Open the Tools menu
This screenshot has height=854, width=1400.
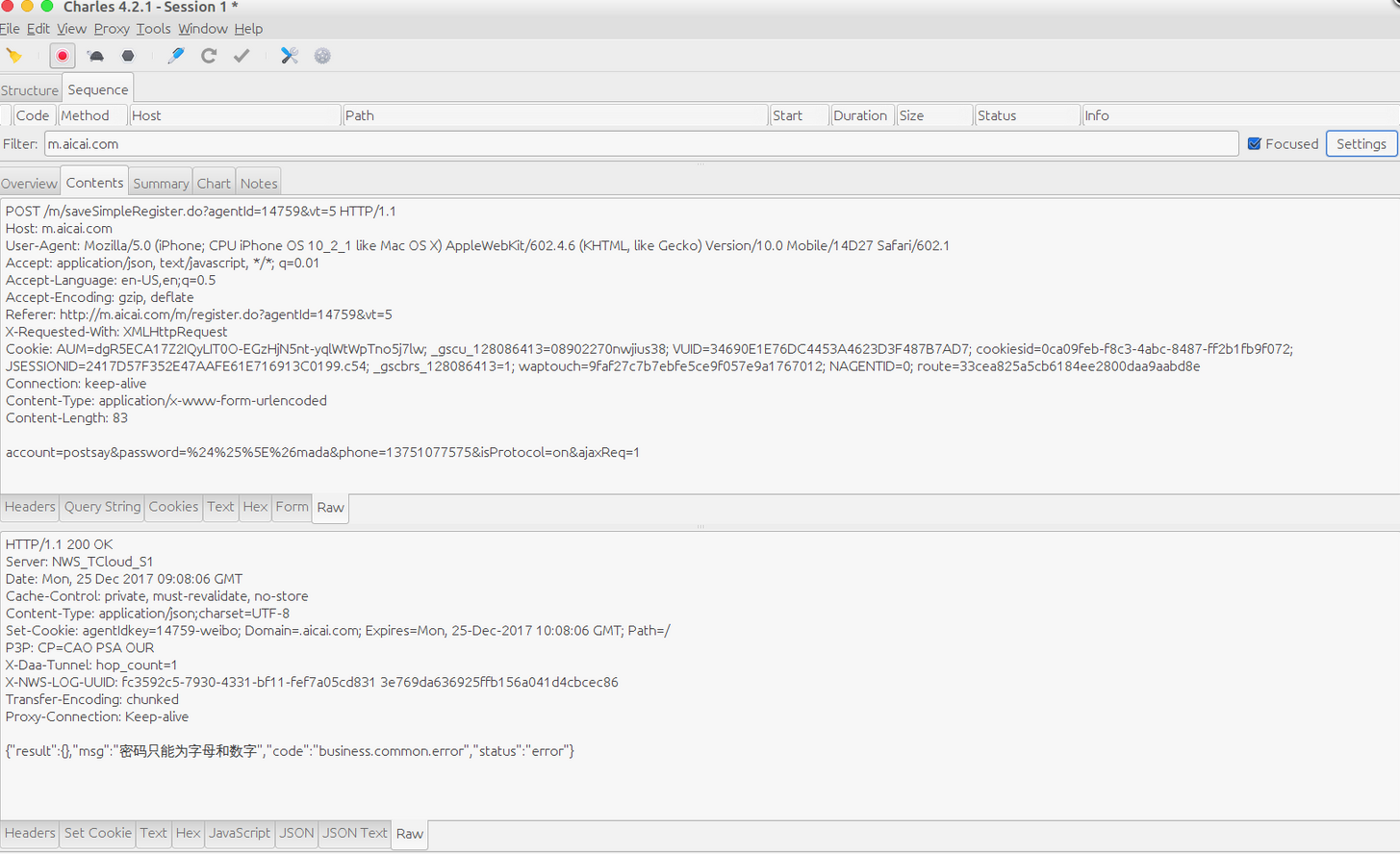[x=153, y=29]
